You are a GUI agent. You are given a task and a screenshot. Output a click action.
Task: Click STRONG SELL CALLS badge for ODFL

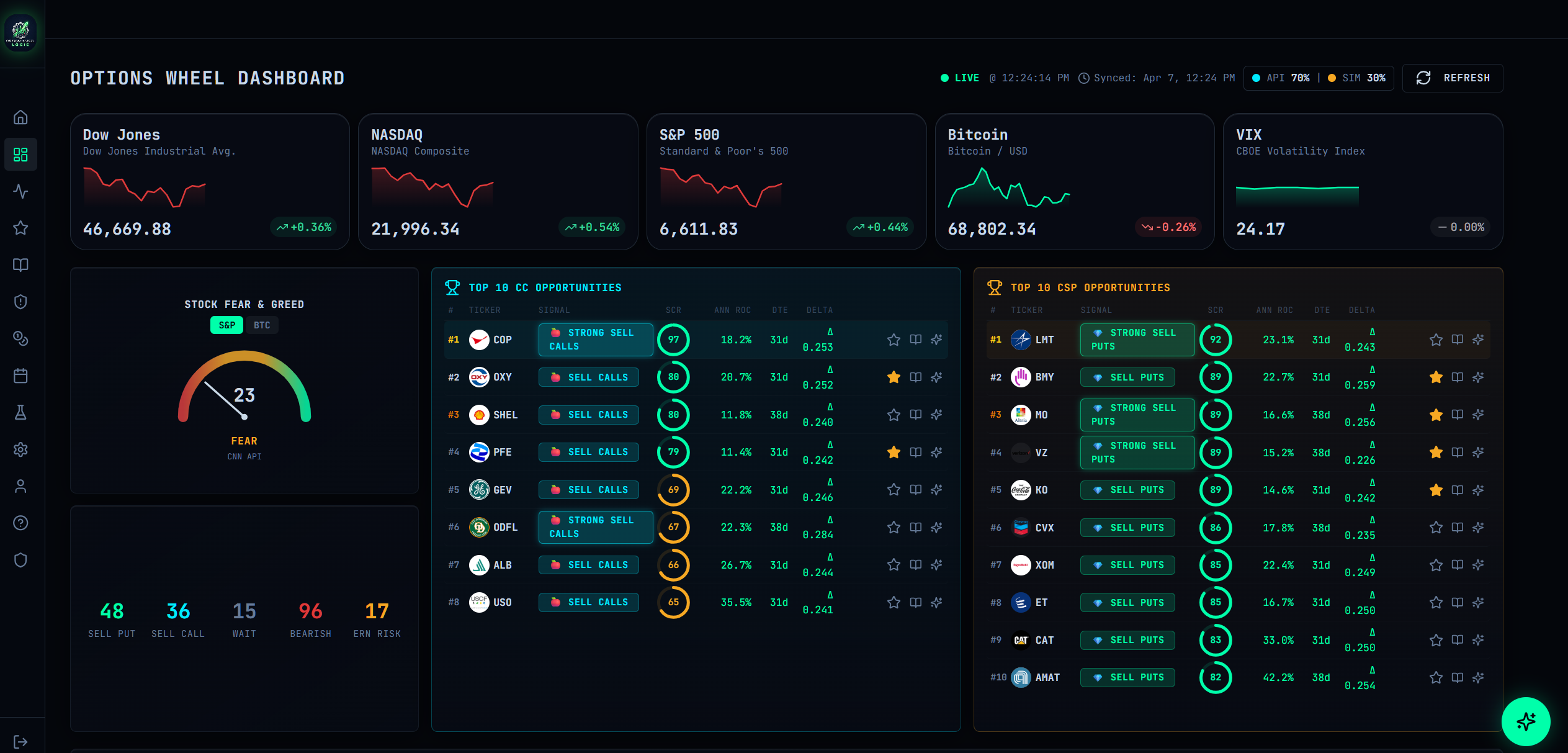coord(596,527)
